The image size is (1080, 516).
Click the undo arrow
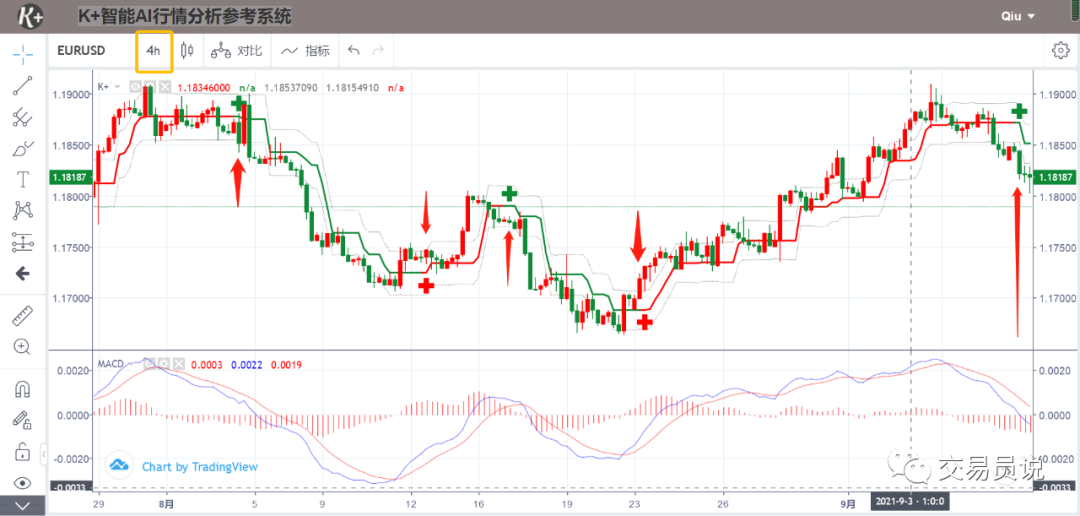pyautogui.click(x=354, y=50)
